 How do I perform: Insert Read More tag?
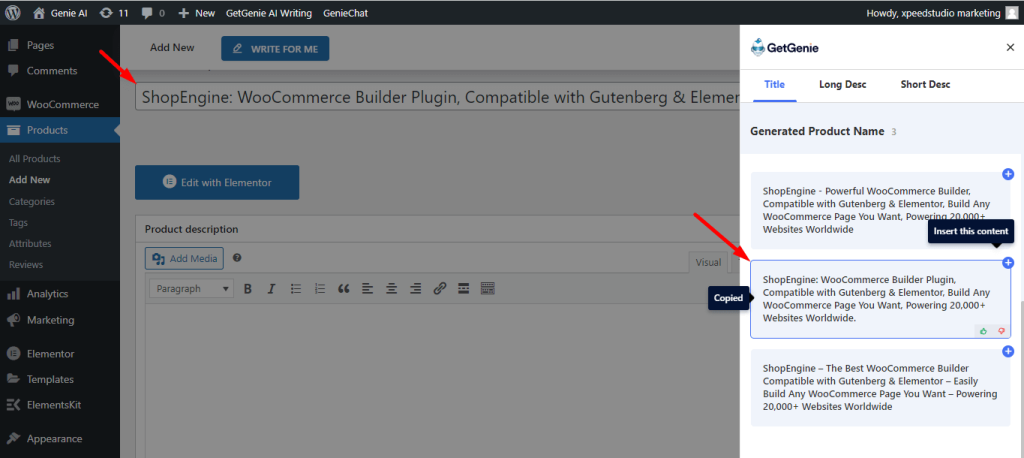[464, 288]
